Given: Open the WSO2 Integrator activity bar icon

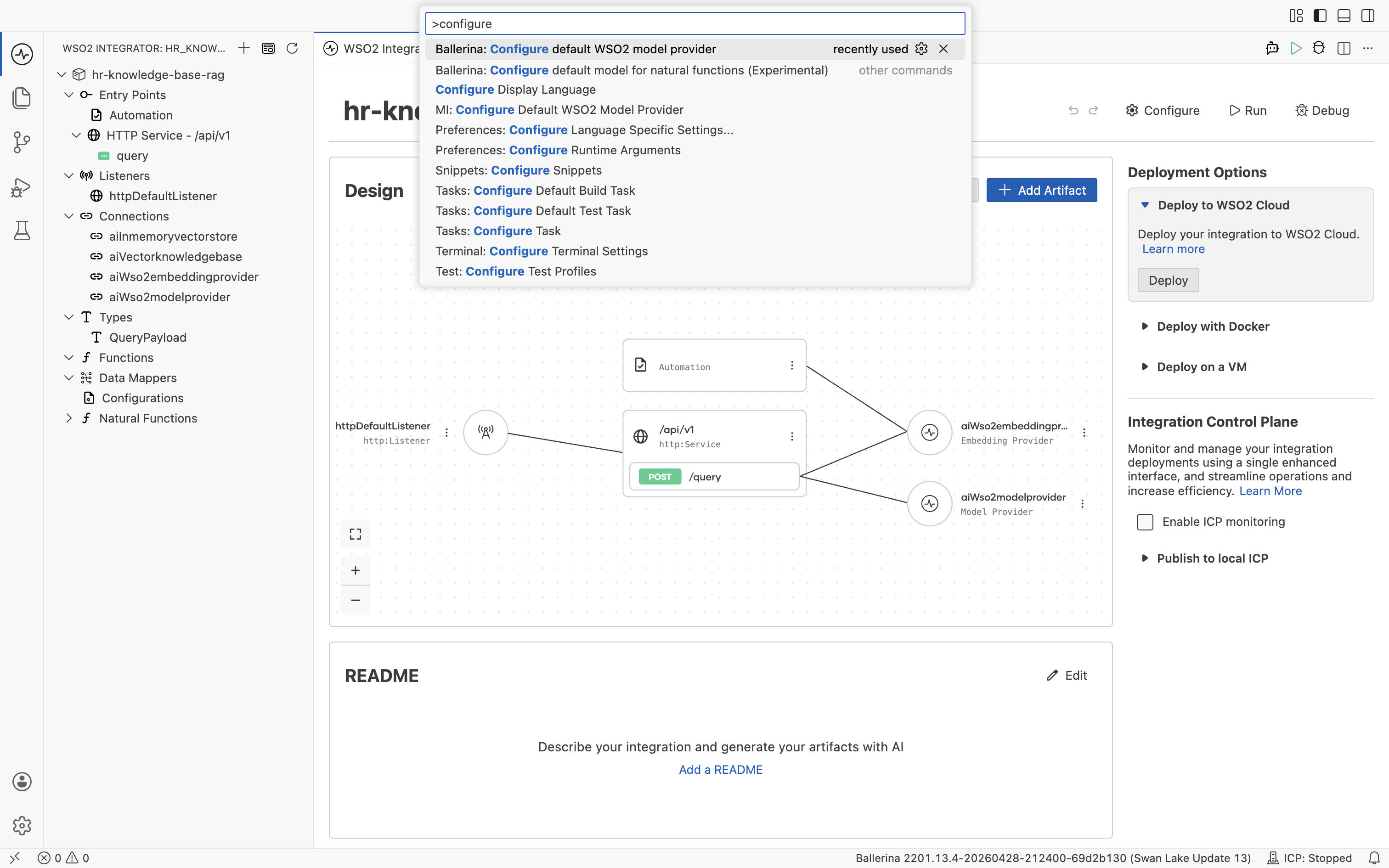Looking at the screenshot, I should tap(22, 54).
